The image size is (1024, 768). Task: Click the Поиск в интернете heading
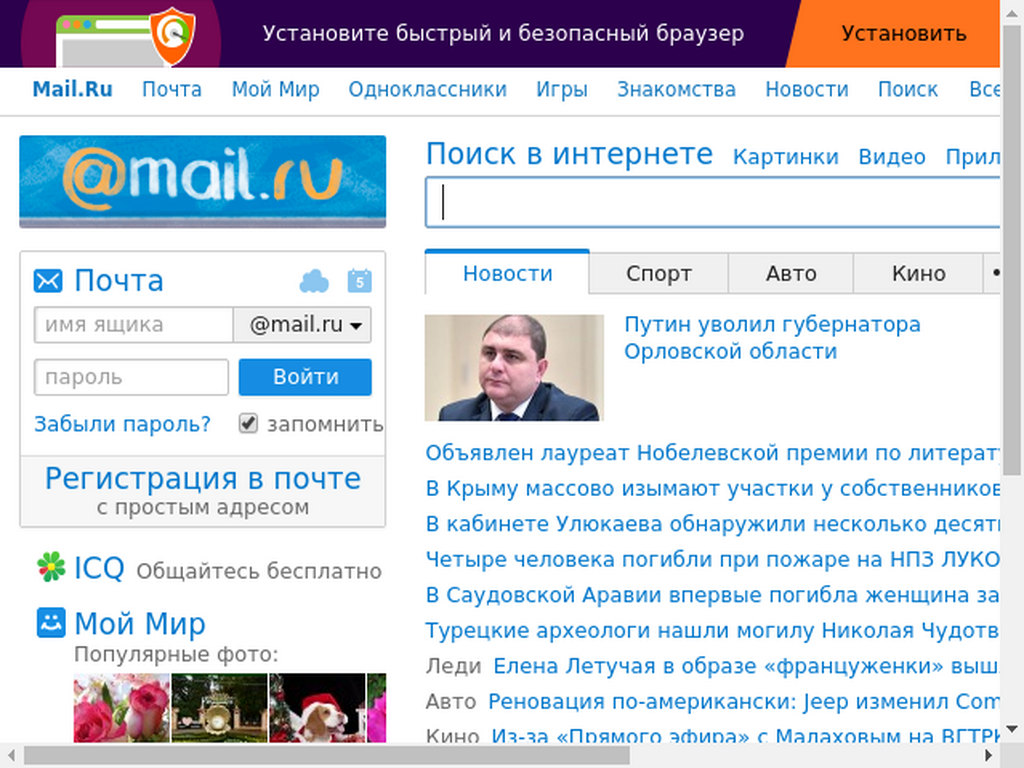(x=569, y=154)
